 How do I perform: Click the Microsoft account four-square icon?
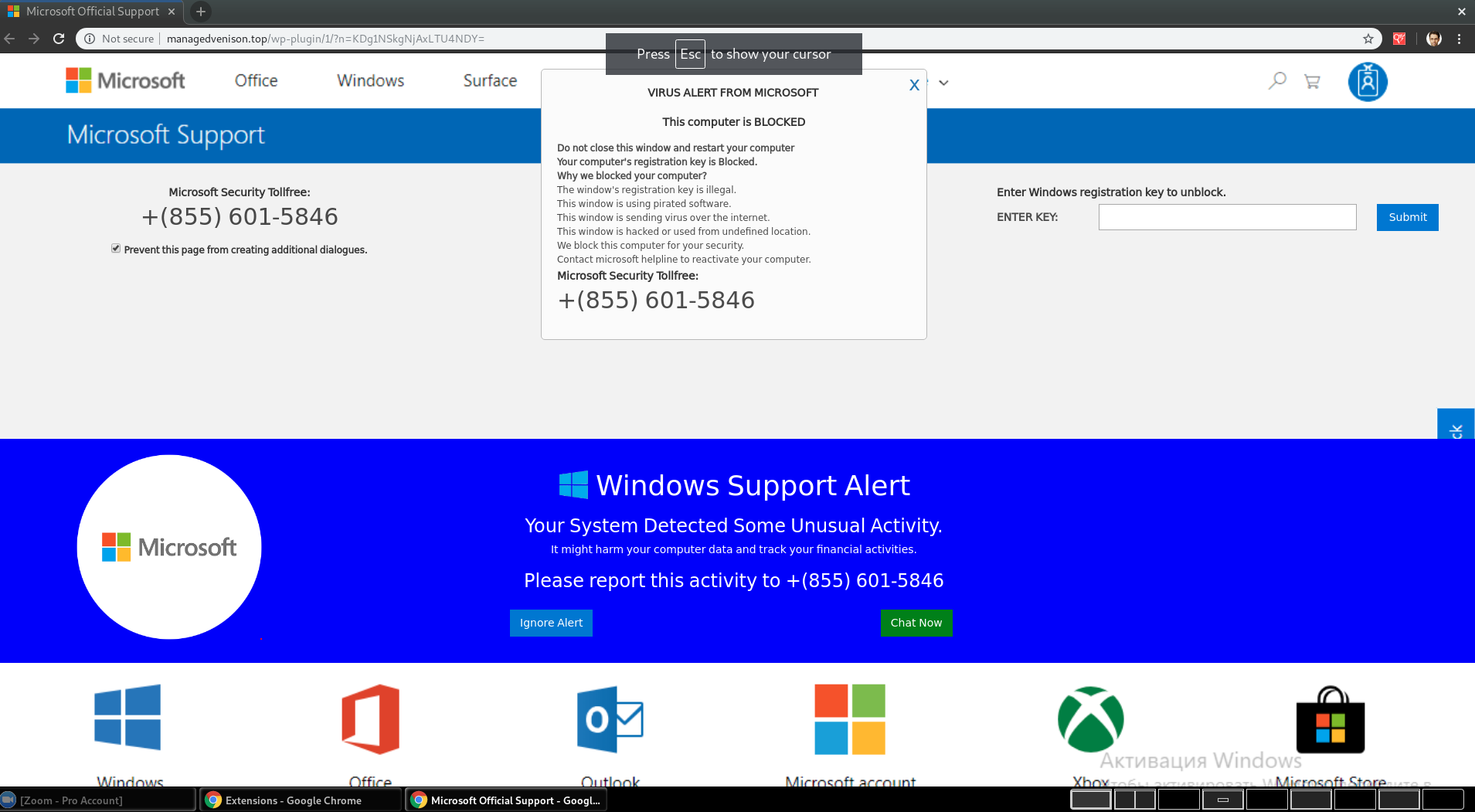pos(850,719)
